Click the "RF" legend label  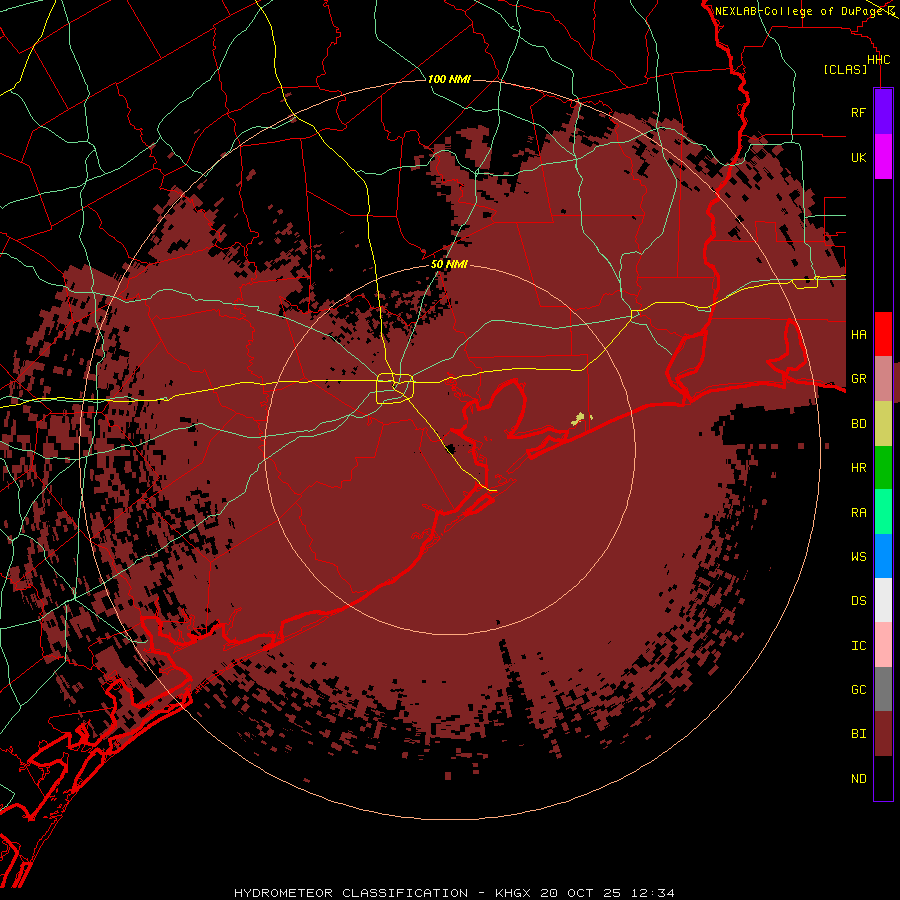pos(858,112)
